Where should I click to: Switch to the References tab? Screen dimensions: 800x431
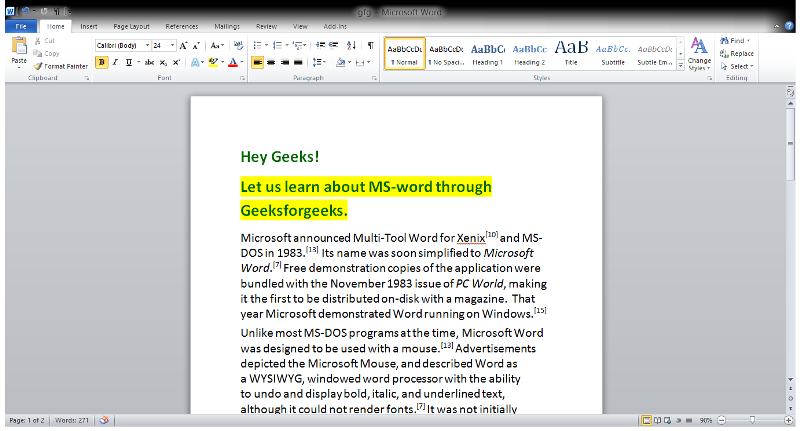(x=182, y=26)
